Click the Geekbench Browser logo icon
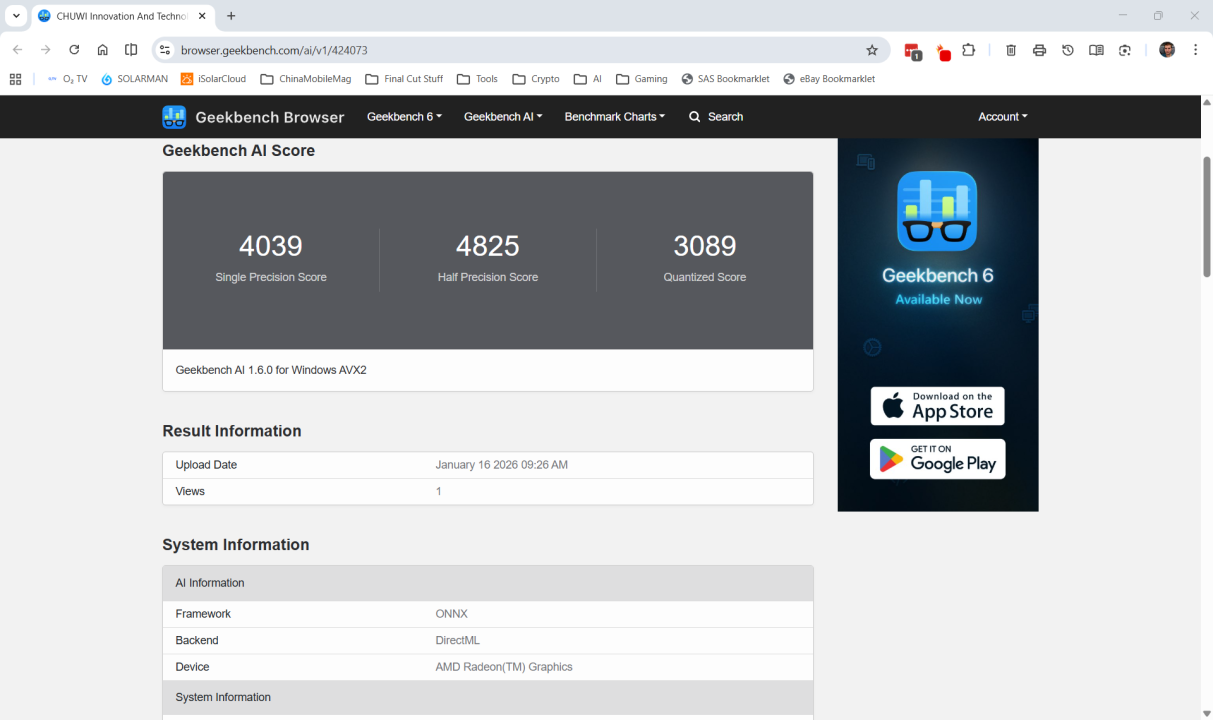Viewport: 1213px width, 720px height. 174,117
